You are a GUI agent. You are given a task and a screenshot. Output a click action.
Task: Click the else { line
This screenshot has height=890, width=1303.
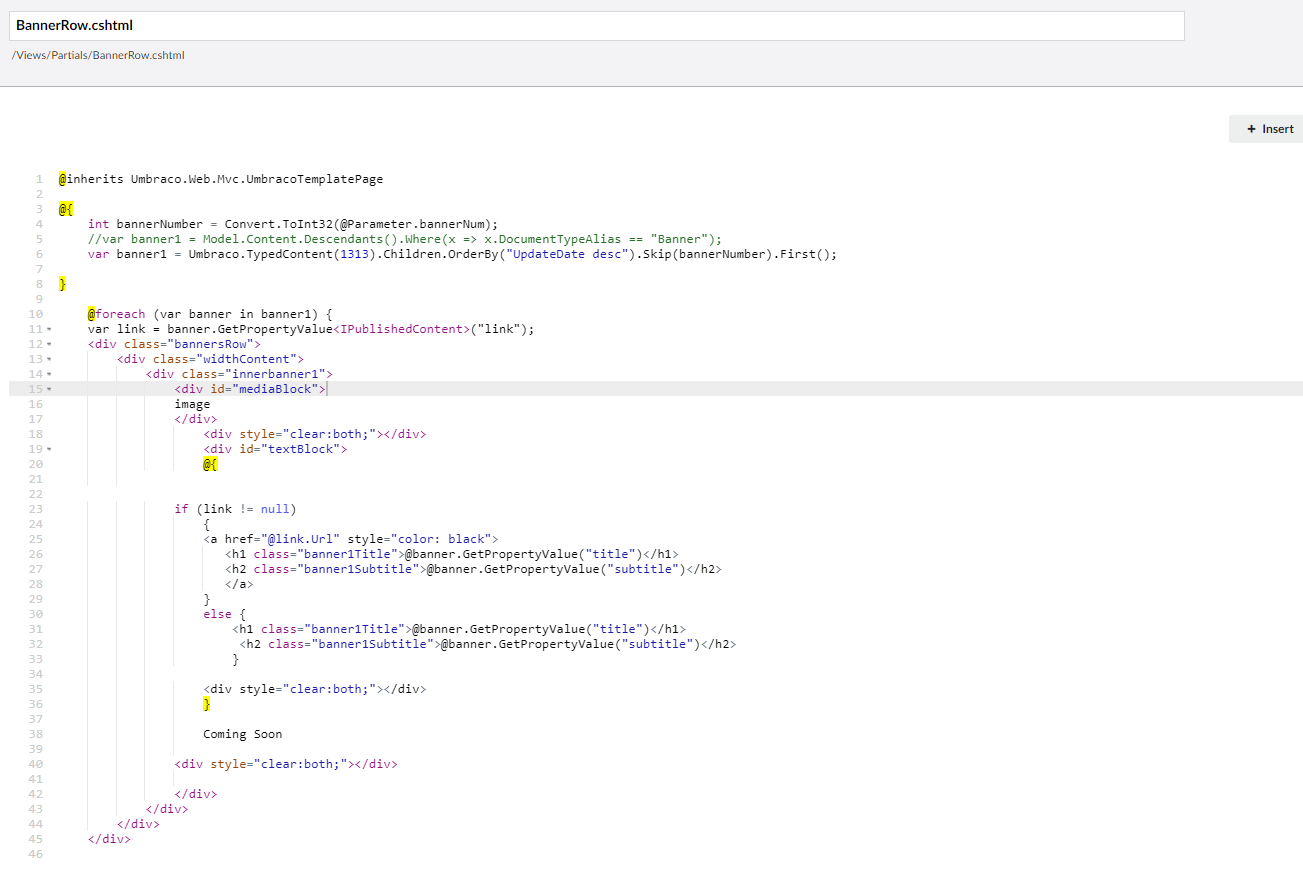point(224,614)
